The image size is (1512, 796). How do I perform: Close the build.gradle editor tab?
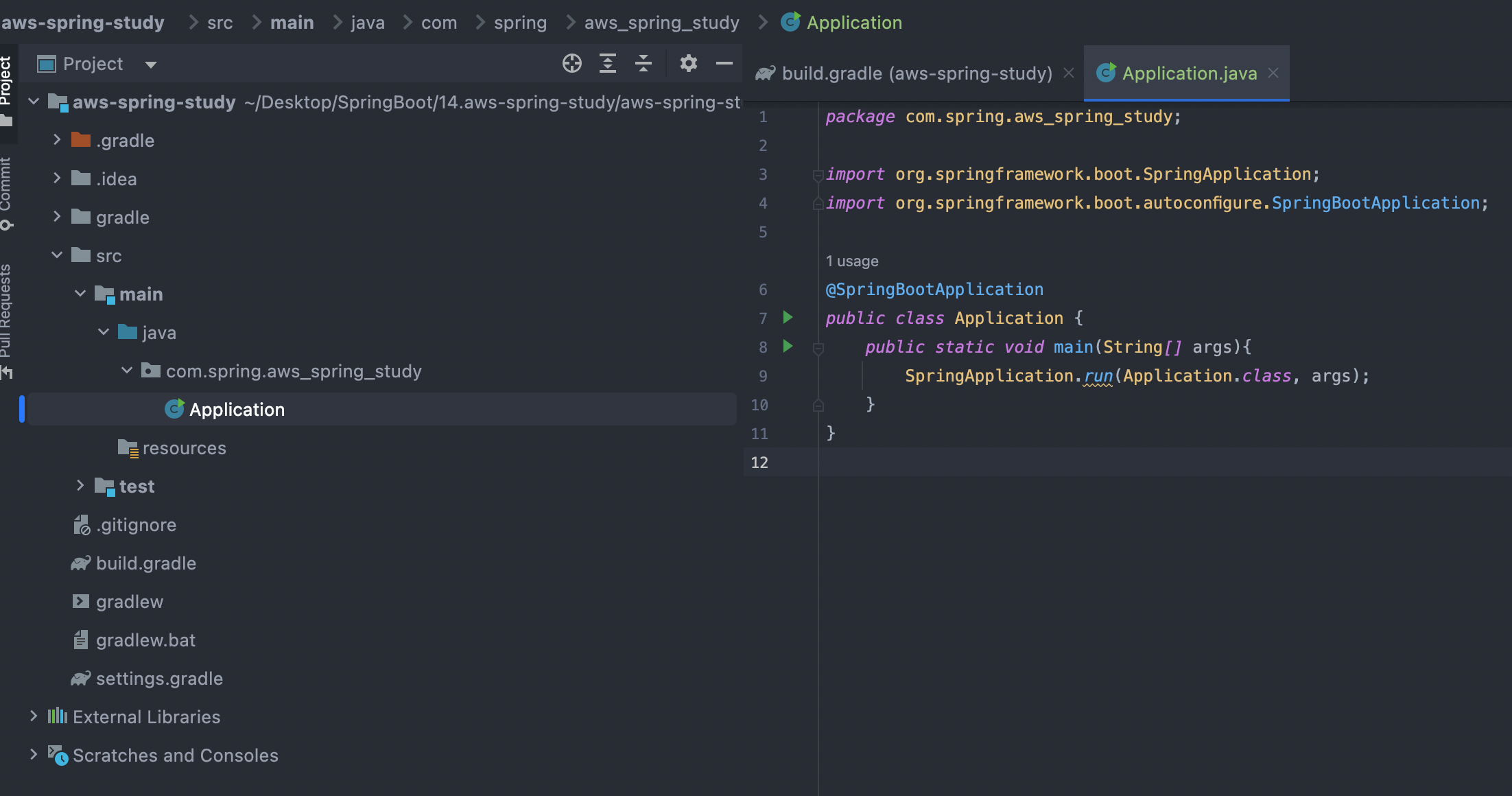point(1068,73)
